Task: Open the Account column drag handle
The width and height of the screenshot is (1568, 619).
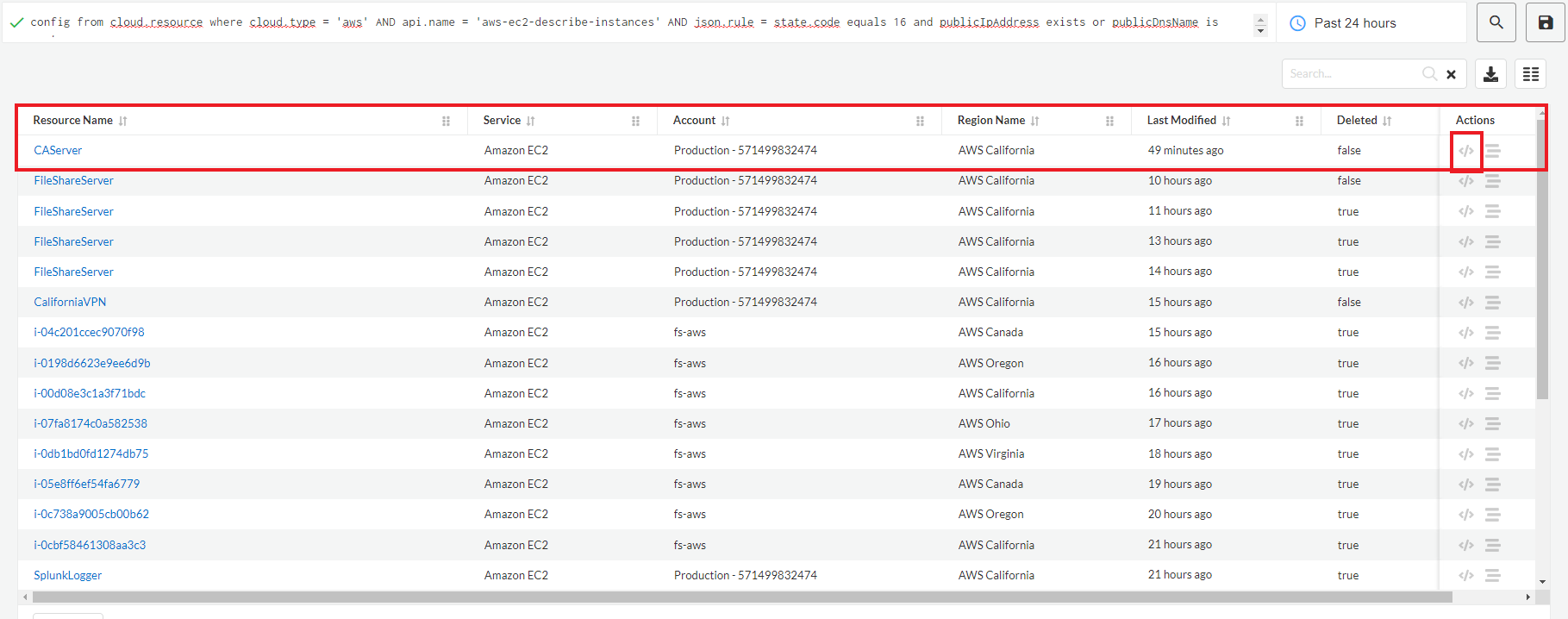Action: coord(920,121)
